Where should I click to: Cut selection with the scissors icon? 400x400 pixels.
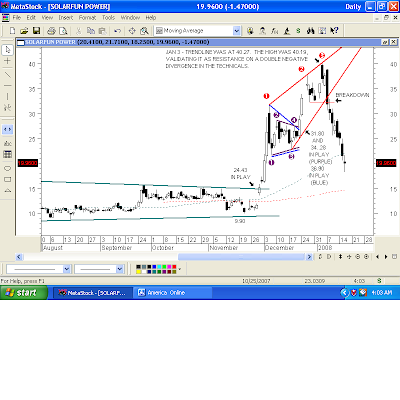78,31
